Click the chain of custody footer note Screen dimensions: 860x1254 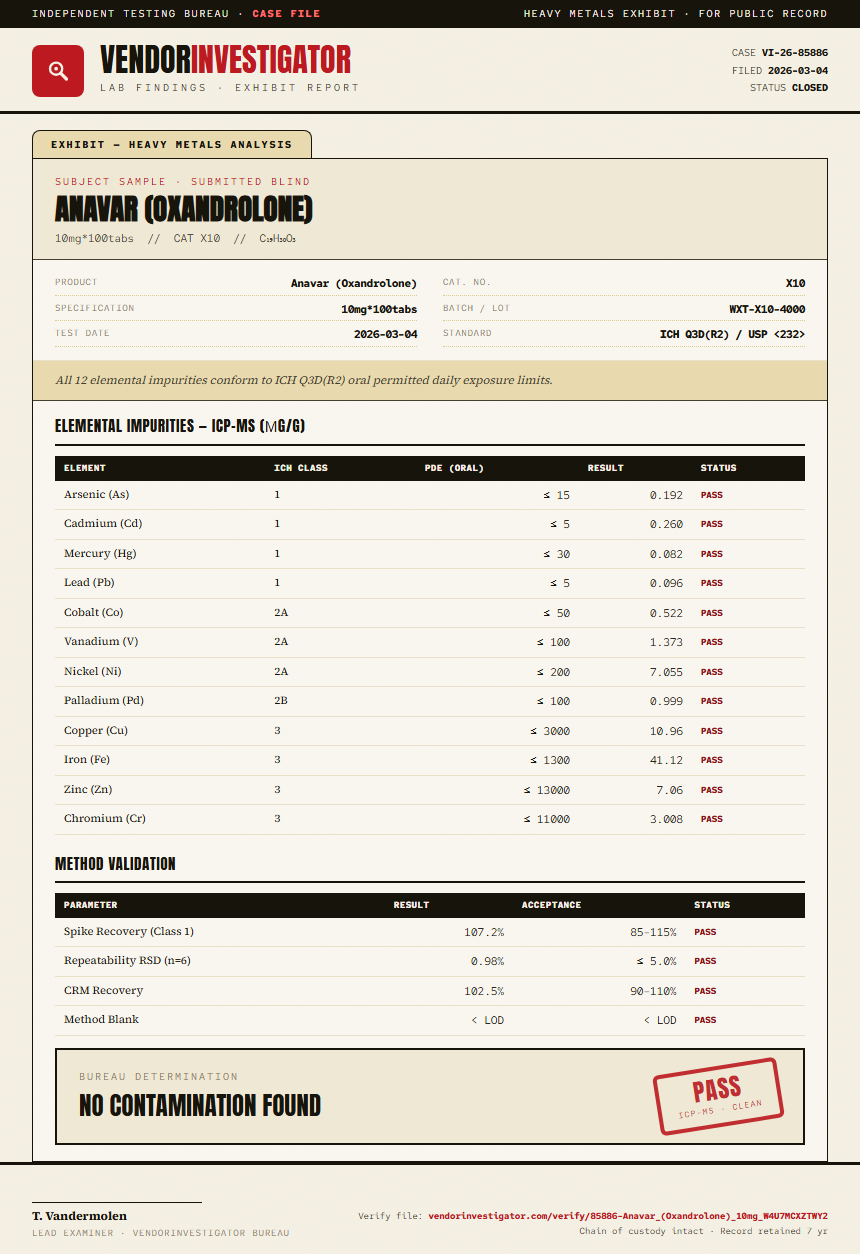click(x=703, y=1231)
